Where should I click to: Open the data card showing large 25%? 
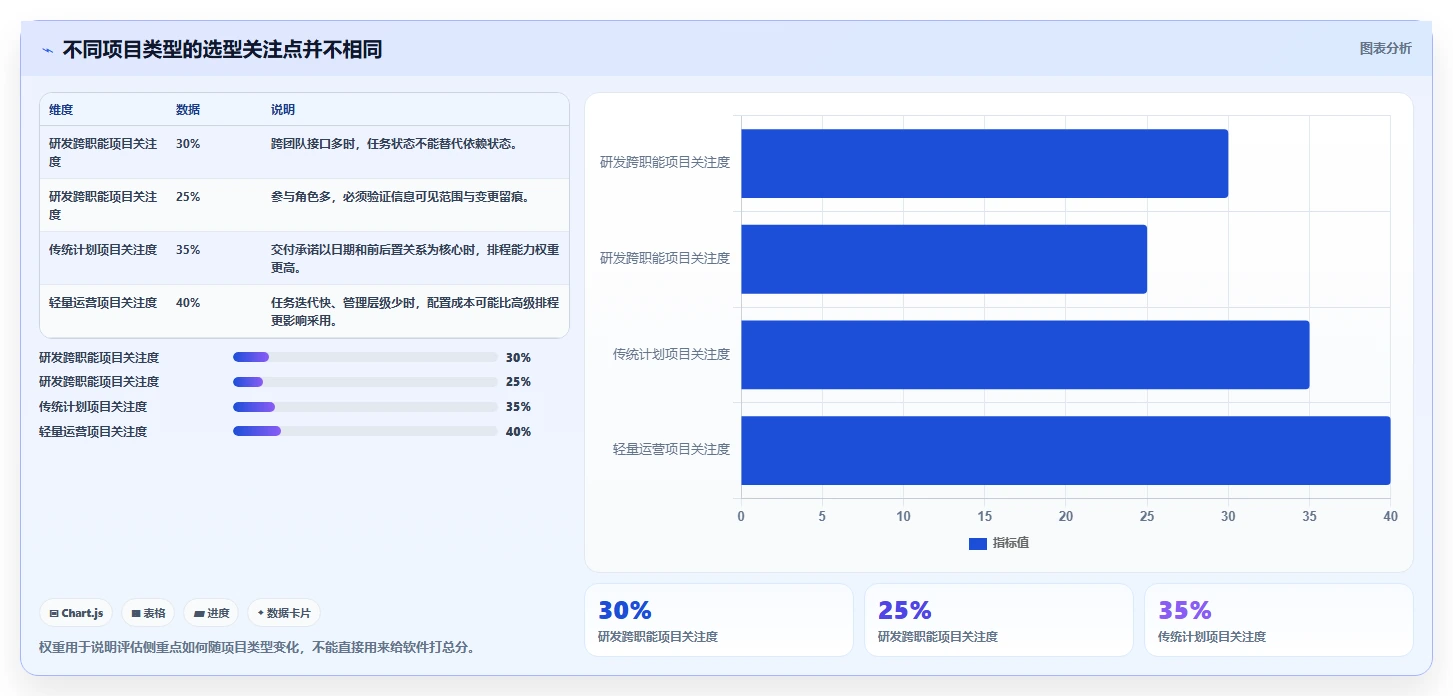coord(999,620)
